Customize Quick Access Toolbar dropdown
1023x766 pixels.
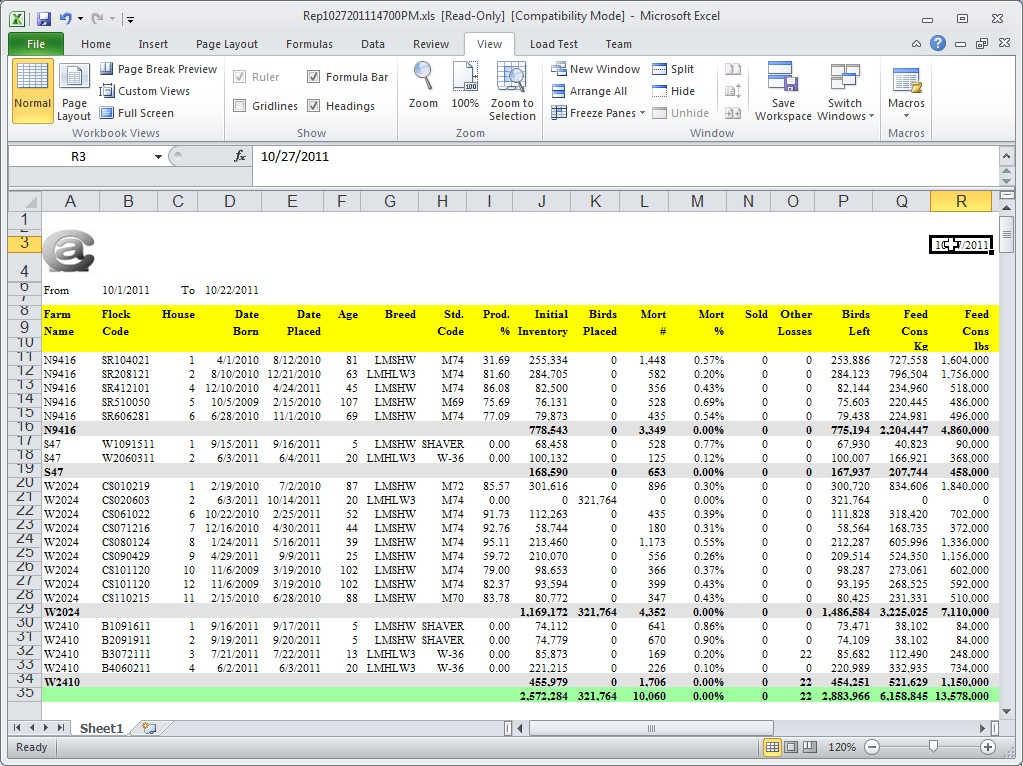pos(130,20)
